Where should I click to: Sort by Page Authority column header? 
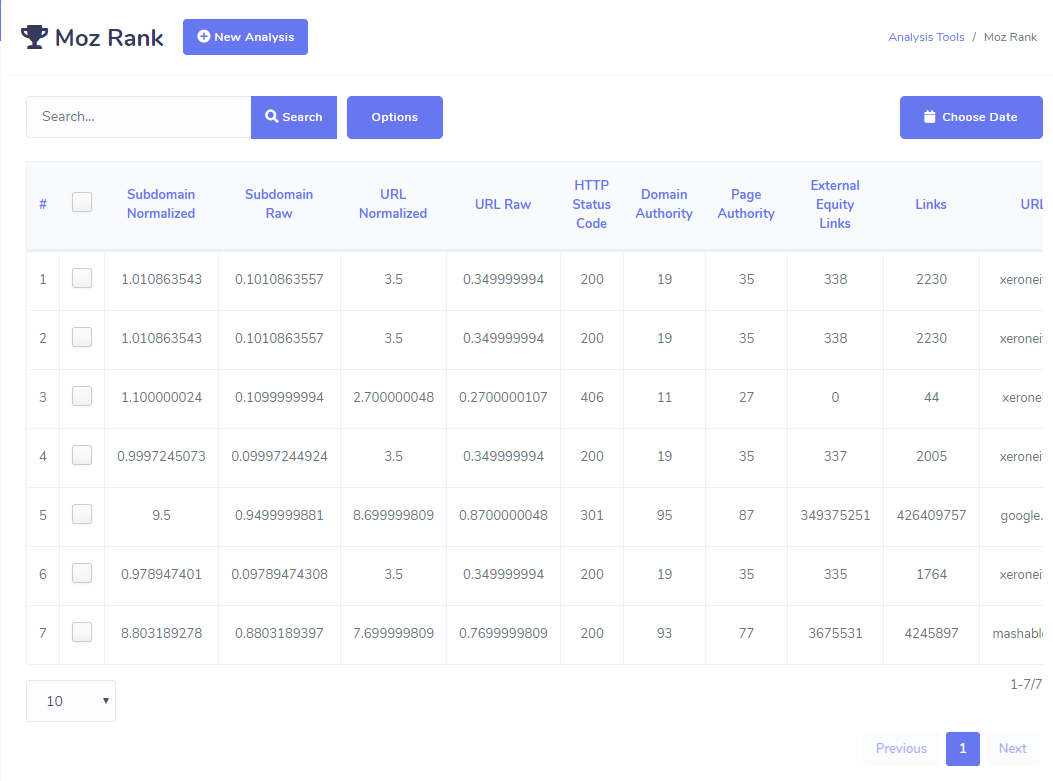tap(746, 204)
